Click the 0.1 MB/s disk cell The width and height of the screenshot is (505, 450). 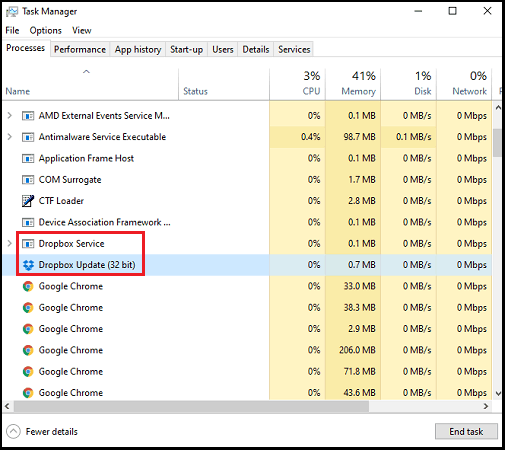(x=409, y=137)
